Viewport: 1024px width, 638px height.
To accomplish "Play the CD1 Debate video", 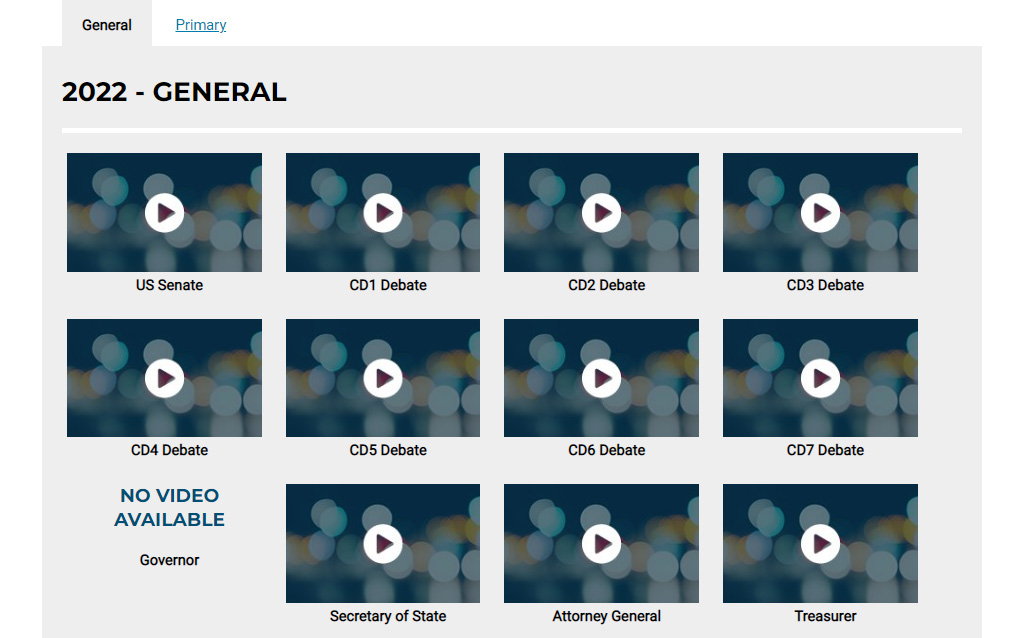I will click(383, 212).
